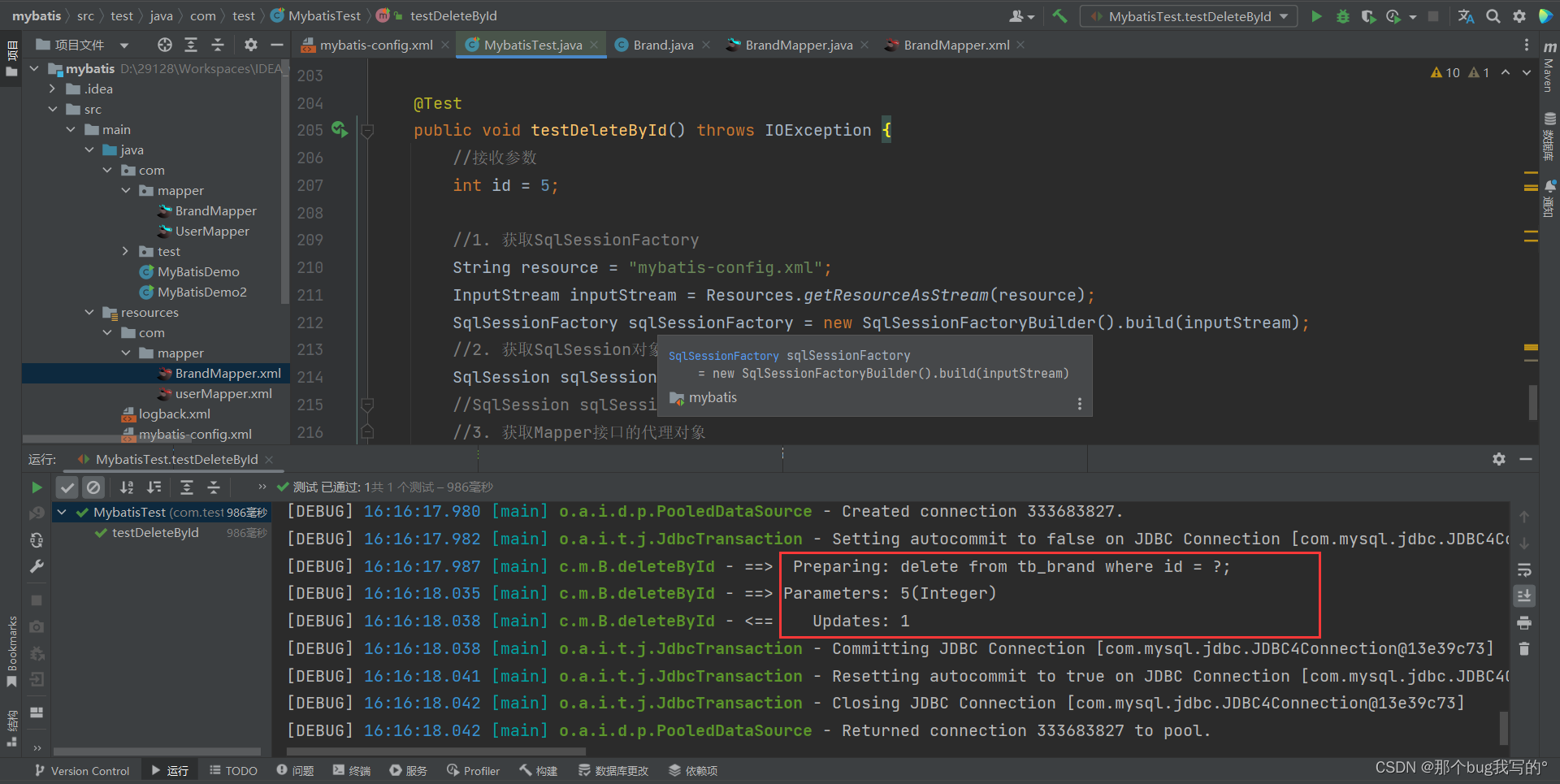Toggle code folding at line 205
This screenshot has height=784, width=1560.
point(367,130)
